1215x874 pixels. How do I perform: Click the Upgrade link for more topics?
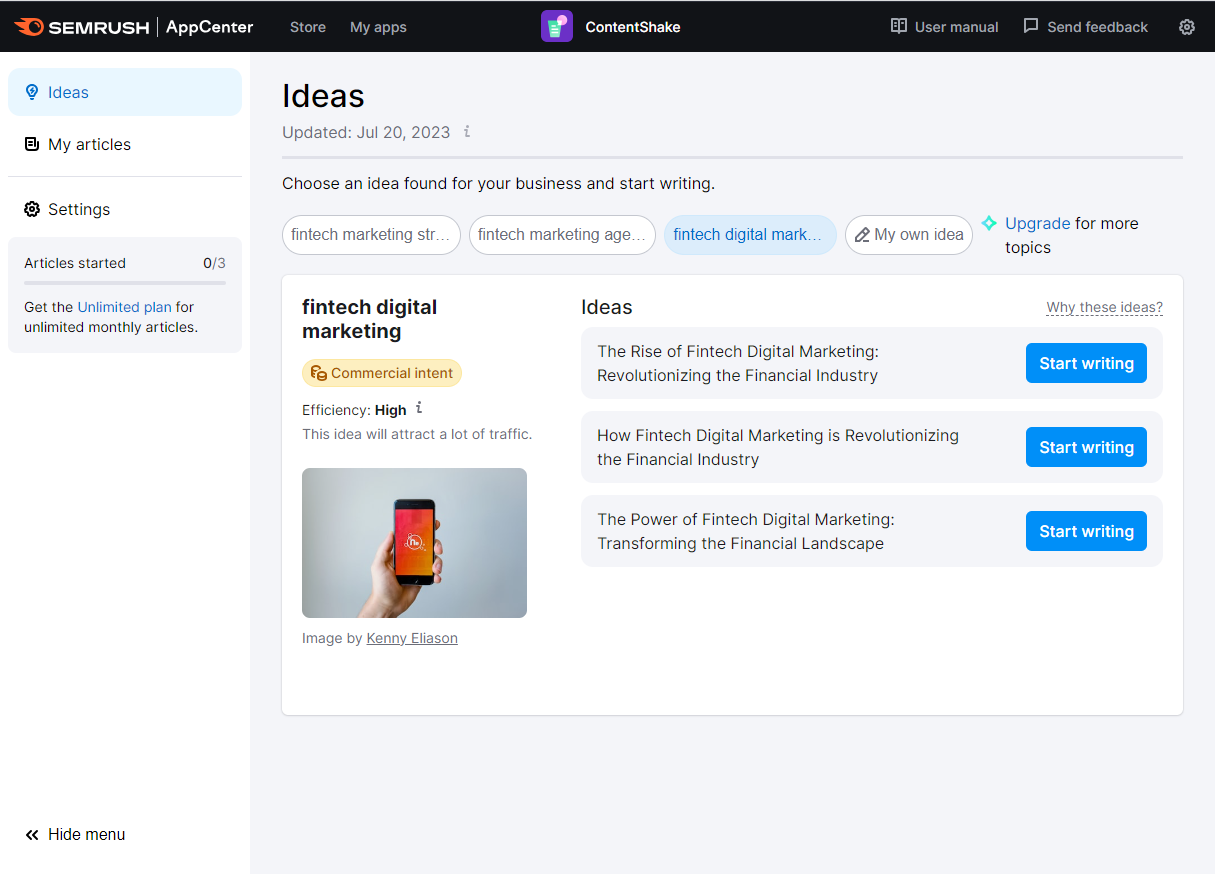point(1038,223)
